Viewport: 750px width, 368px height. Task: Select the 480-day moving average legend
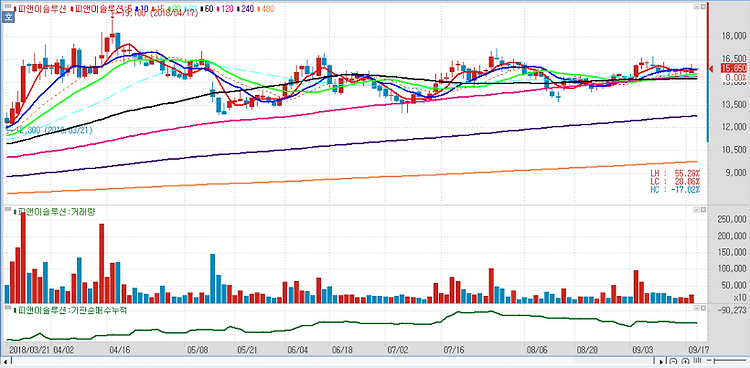click(x=266, y=9)
